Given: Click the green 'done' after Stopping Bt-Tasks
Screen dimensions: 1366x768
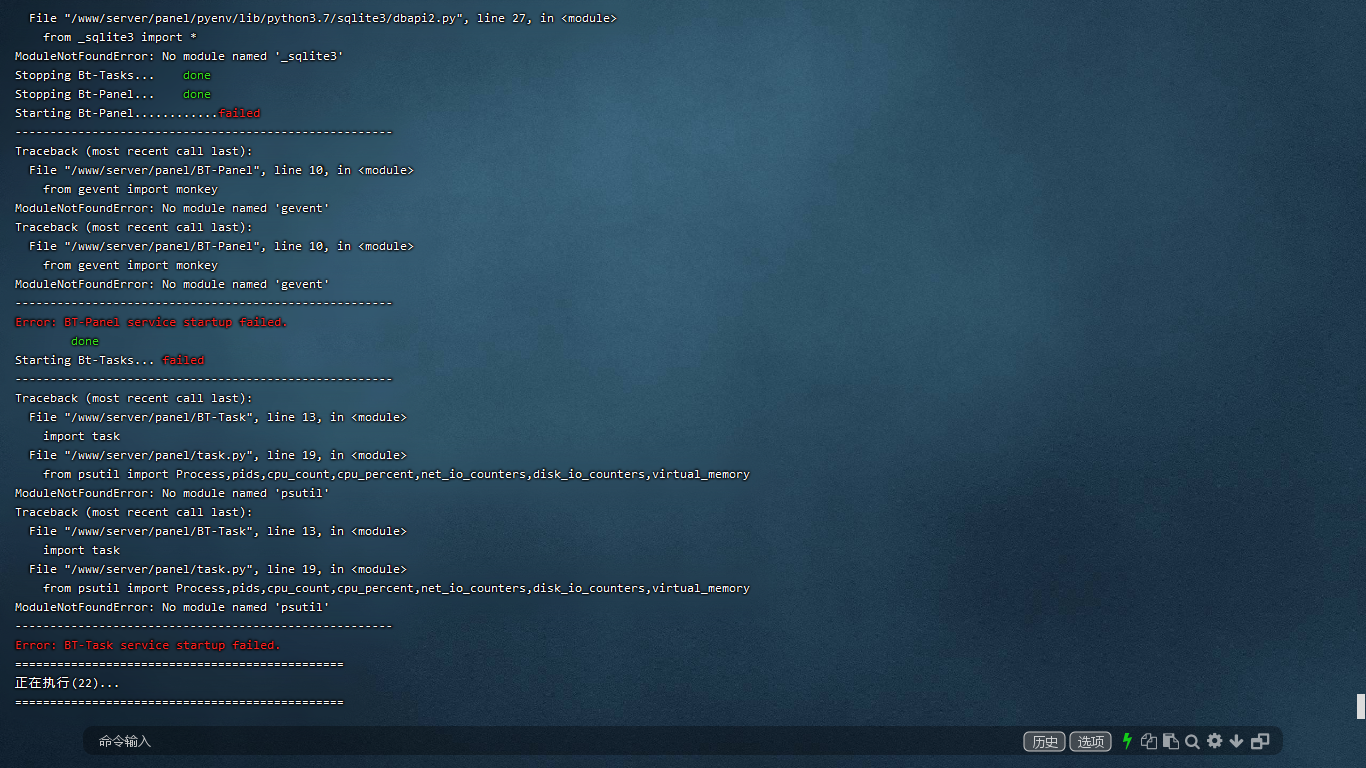Looking at the screenshot, I should pyautogui.click(x=197, y=75).
